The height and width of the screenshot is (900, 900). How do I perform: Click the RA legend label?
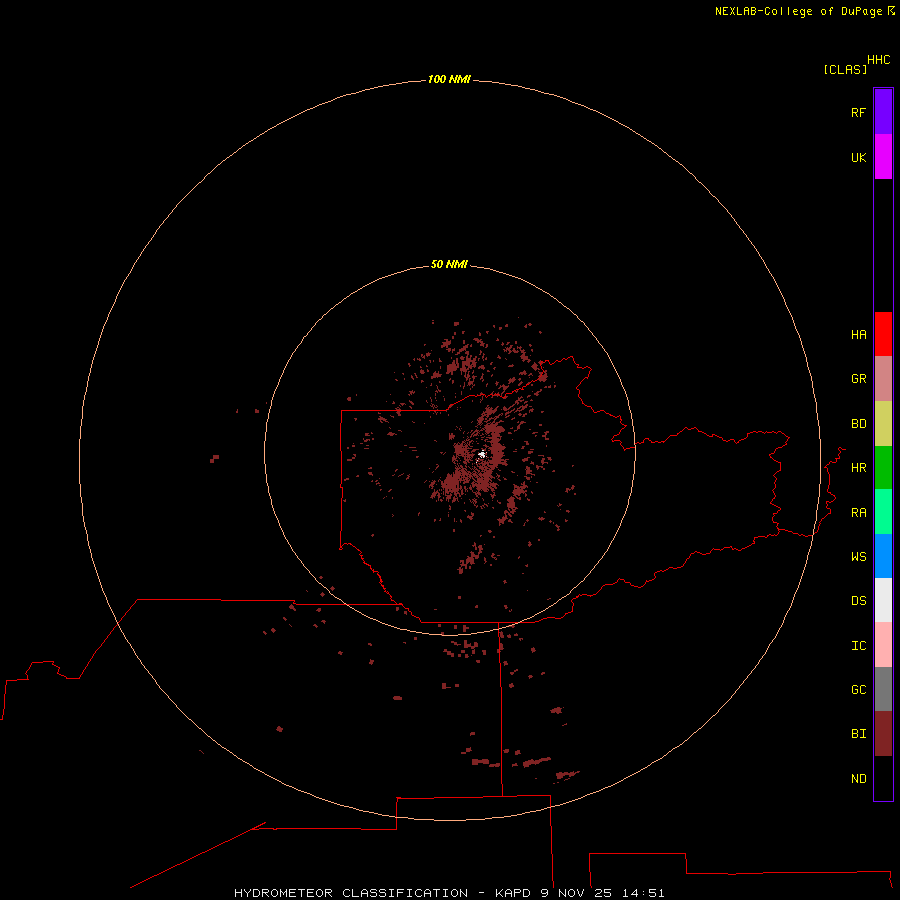[x=858, y=513]
